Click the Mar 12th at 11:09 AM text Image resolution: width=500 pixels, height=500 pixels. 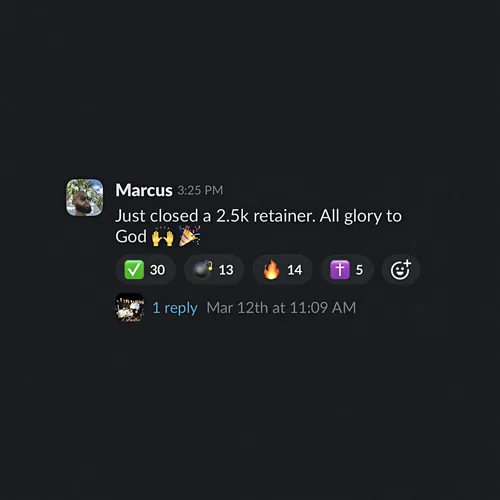(x=281, y=308)
